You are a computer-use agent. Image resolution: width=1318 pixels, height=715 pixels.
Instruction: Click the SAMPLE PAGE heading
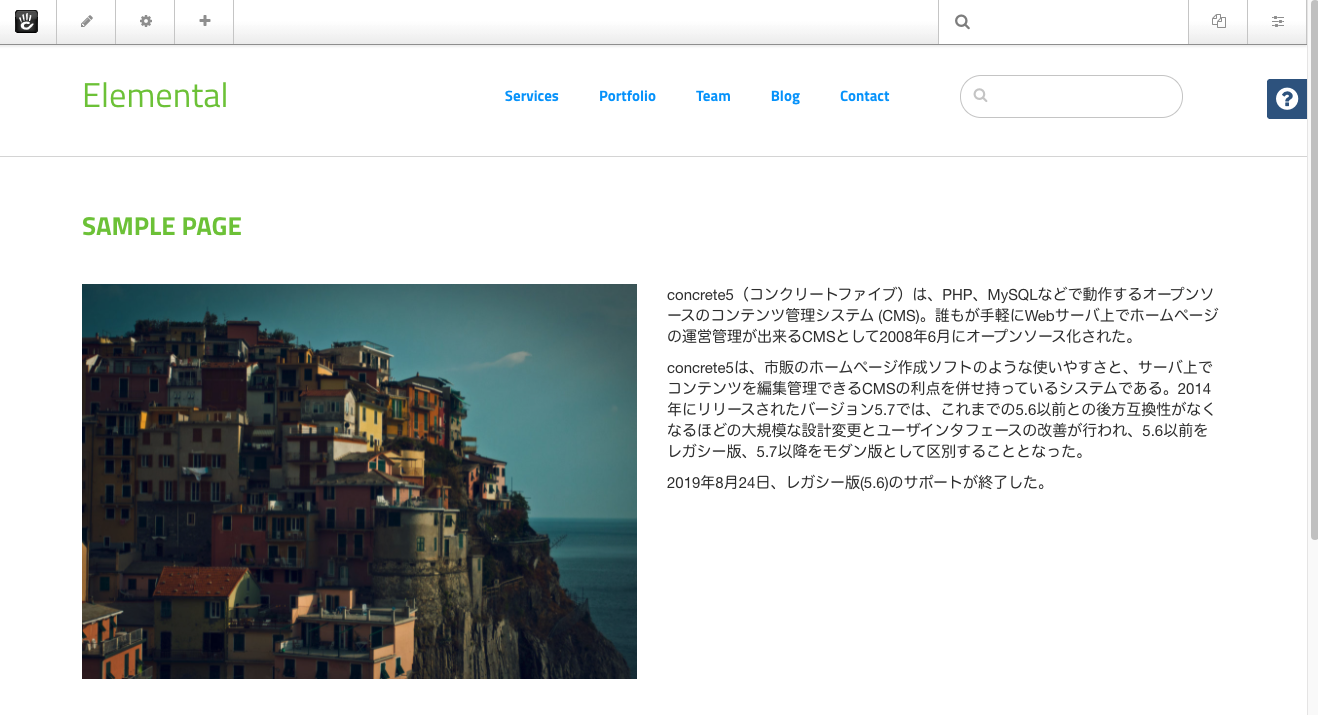[161, 226]
